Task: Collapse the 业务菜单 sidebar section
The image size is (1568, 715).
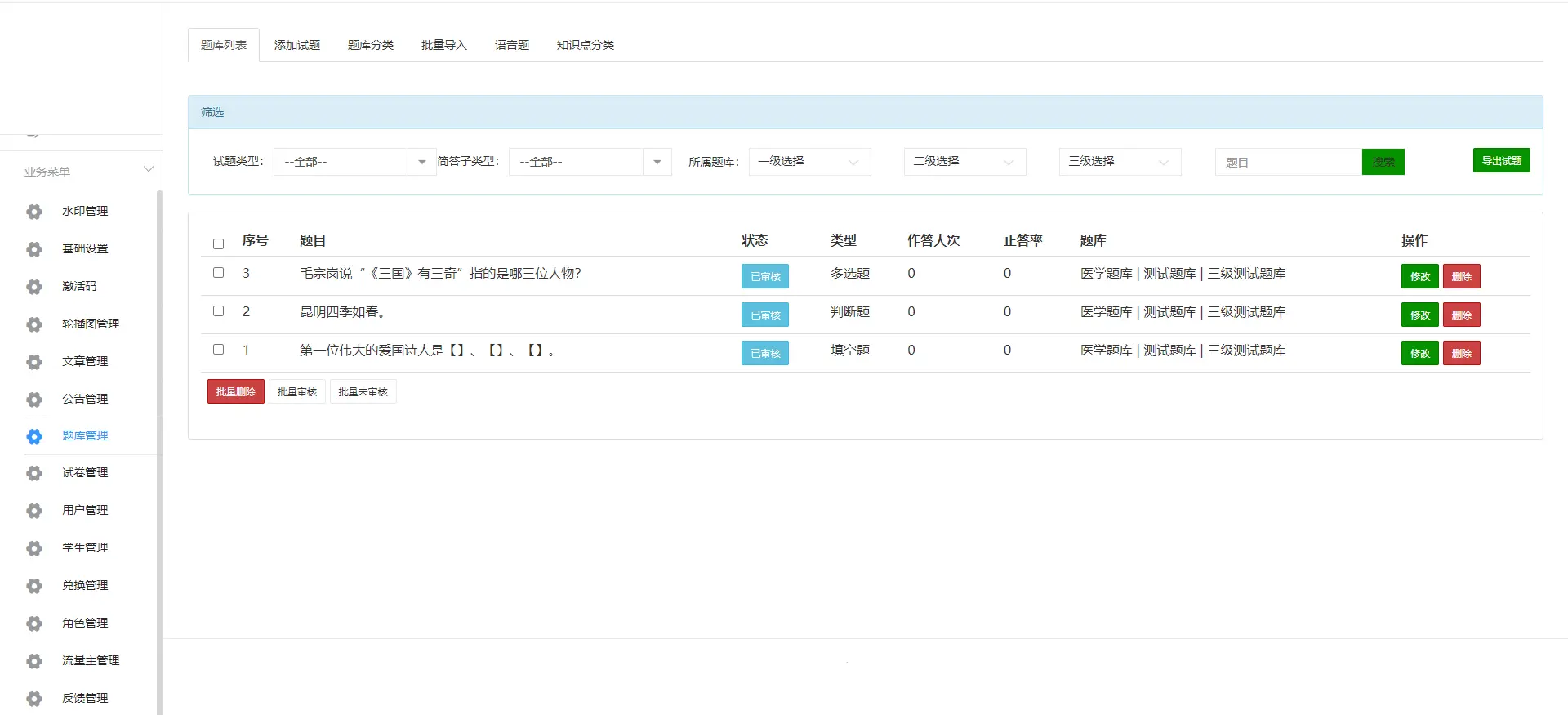Action: click(x=148, y=170)
